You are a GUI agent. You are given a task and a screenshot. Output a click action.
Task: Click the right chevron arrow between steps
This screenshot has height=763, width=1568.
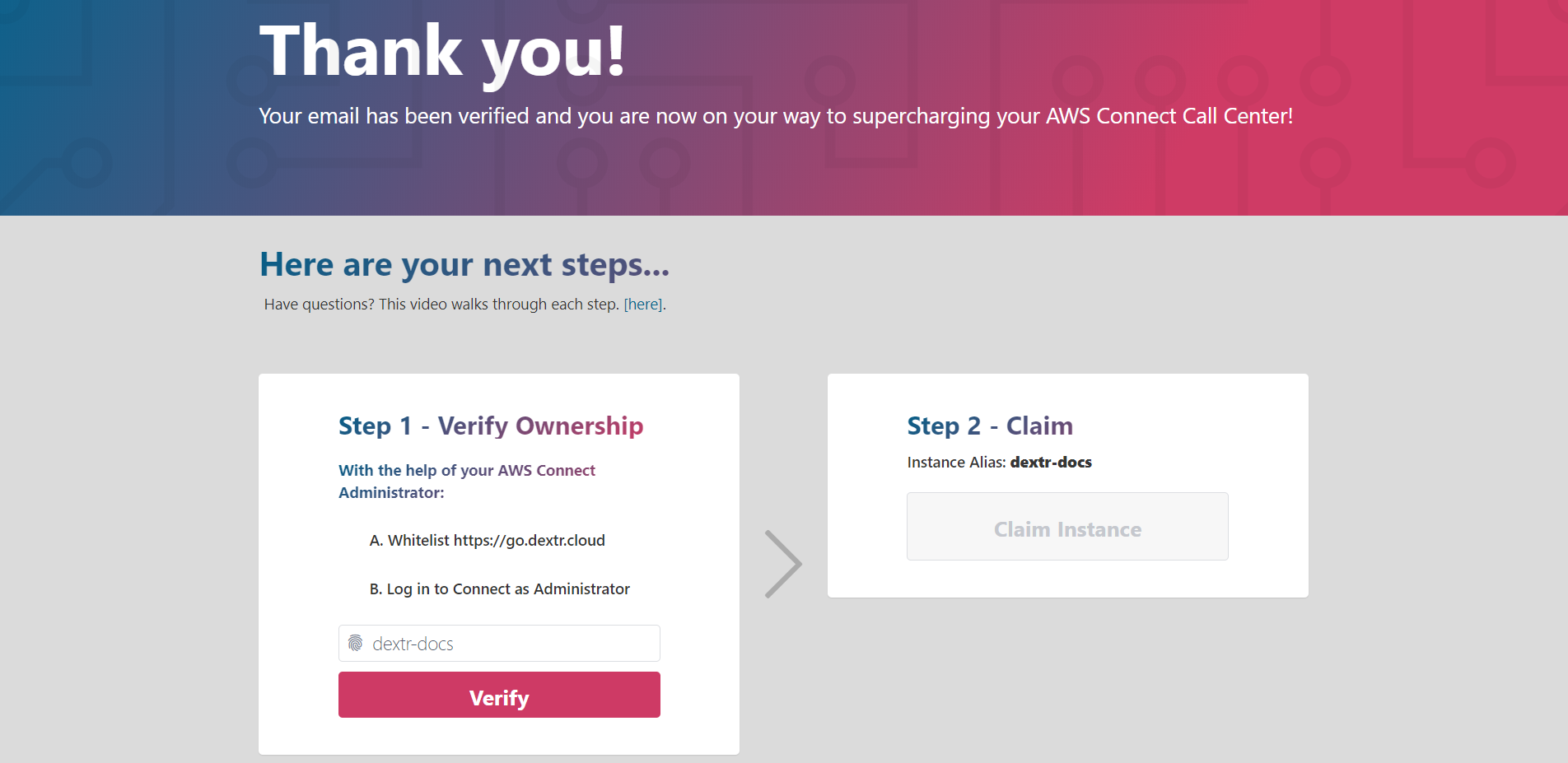(x=783, y=564)
